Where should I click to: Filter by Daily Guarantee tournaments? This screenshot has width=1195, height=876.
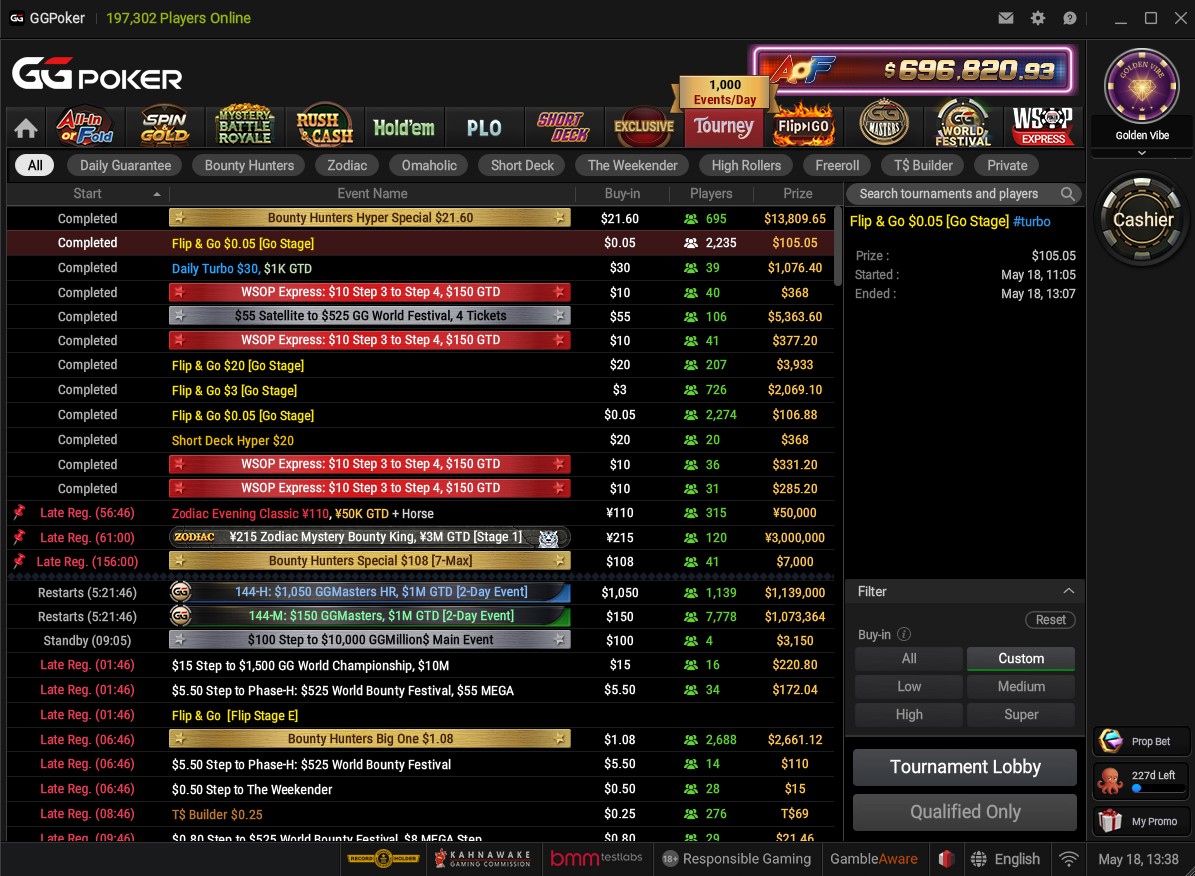click(x=125, y=165)
